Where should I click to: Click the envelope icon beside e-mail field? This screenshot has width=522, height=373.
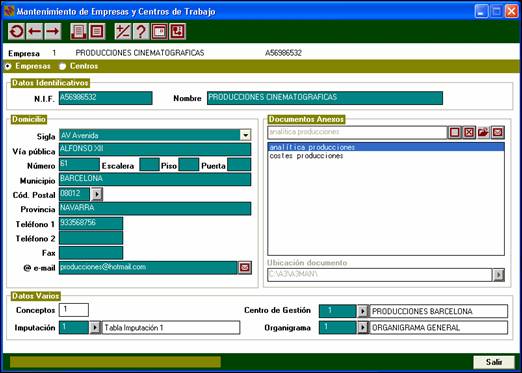pyautogui.click(x=245, y=267)
